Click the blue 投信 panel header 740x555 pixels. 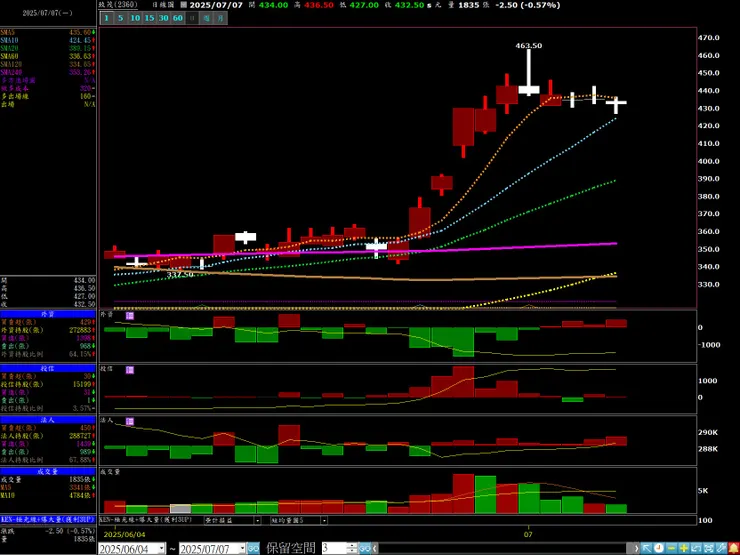(48, 368)
